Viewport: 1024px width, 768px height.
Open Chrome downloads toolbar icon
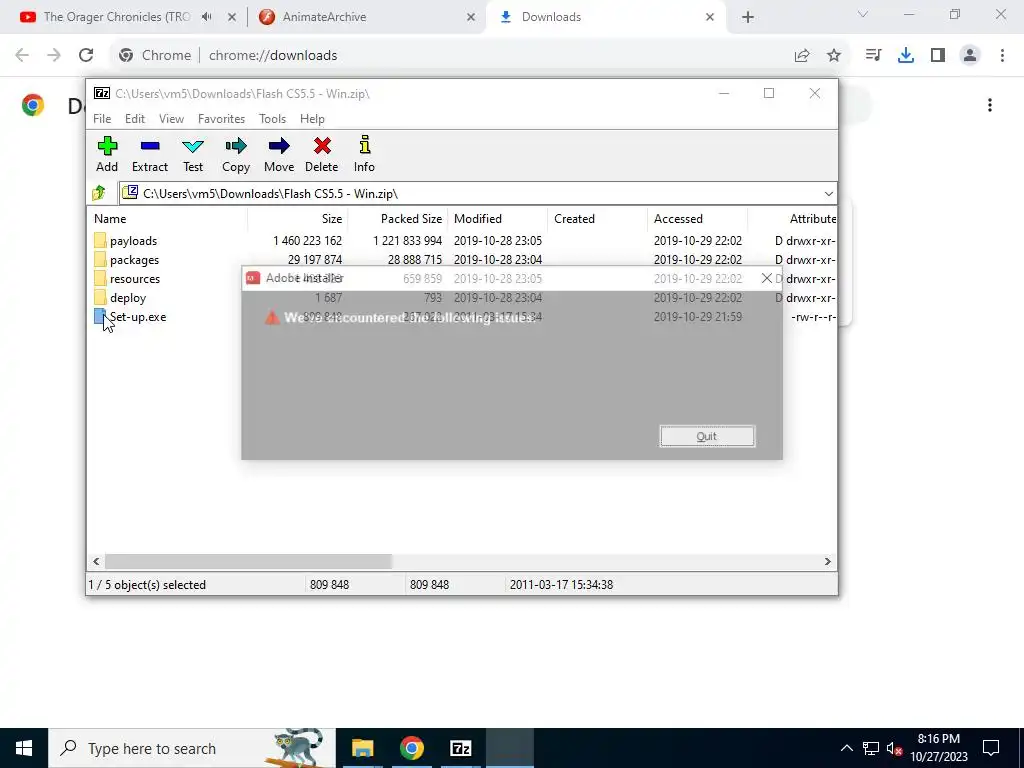click(906, 56)
